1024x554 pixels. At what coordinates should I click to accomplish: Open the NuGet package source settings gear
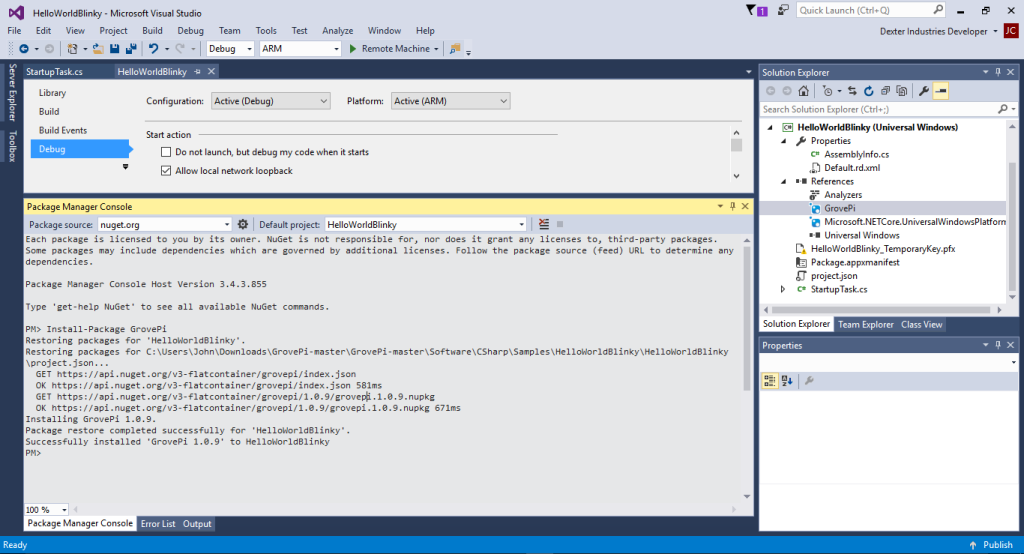coord(242,224)
